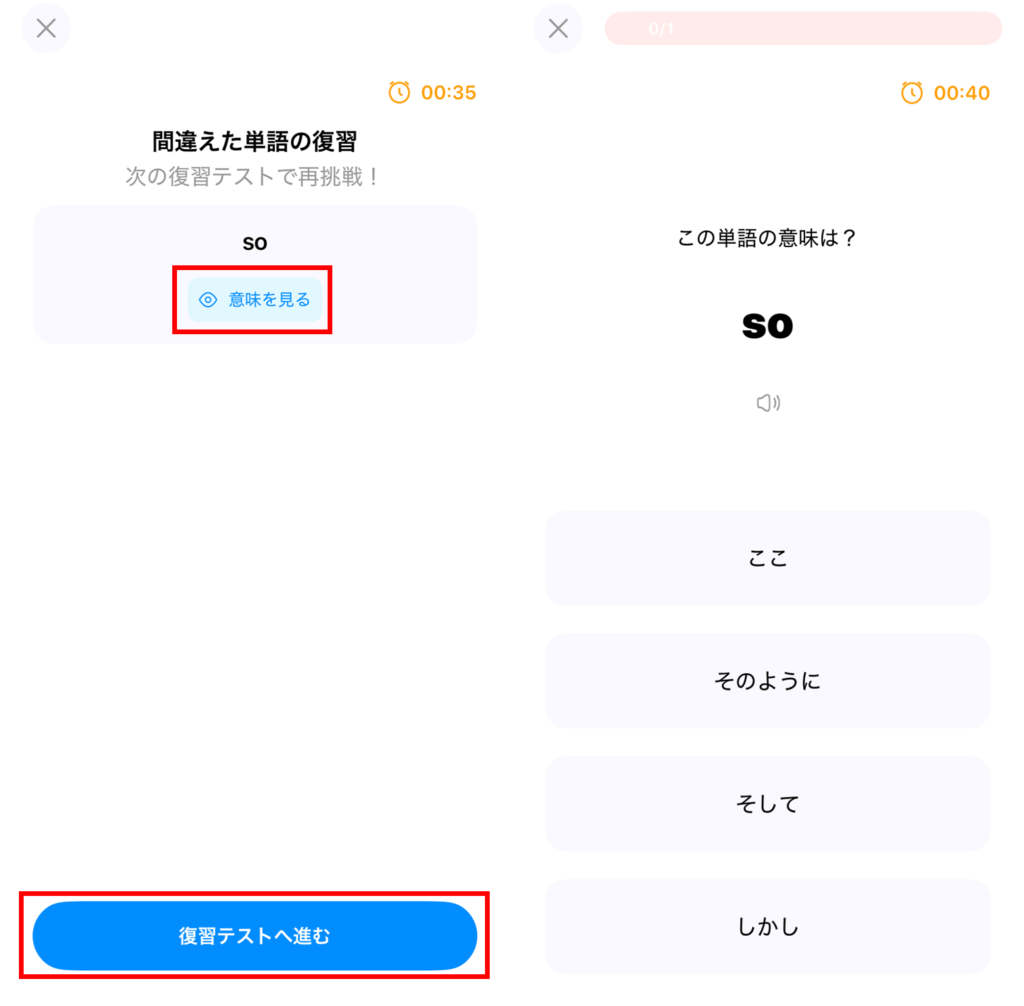This screenshot has width=1024, height=1006.
Task: Choose the answer ここ
Action: 767,558
